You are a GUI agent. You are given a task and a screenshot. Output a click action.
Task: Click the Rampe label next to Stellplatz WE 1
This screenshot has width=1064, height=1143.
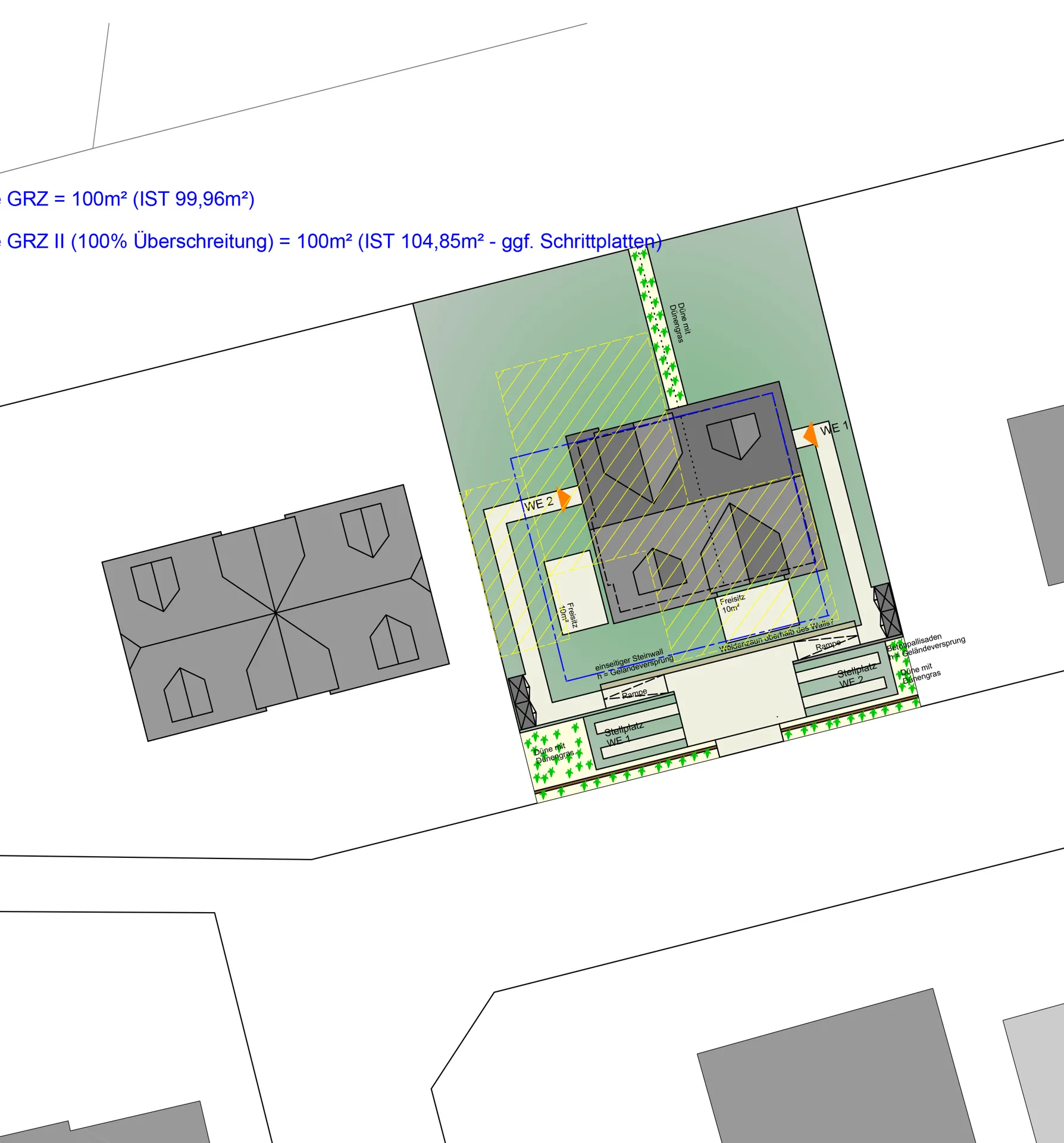(634, 694)
